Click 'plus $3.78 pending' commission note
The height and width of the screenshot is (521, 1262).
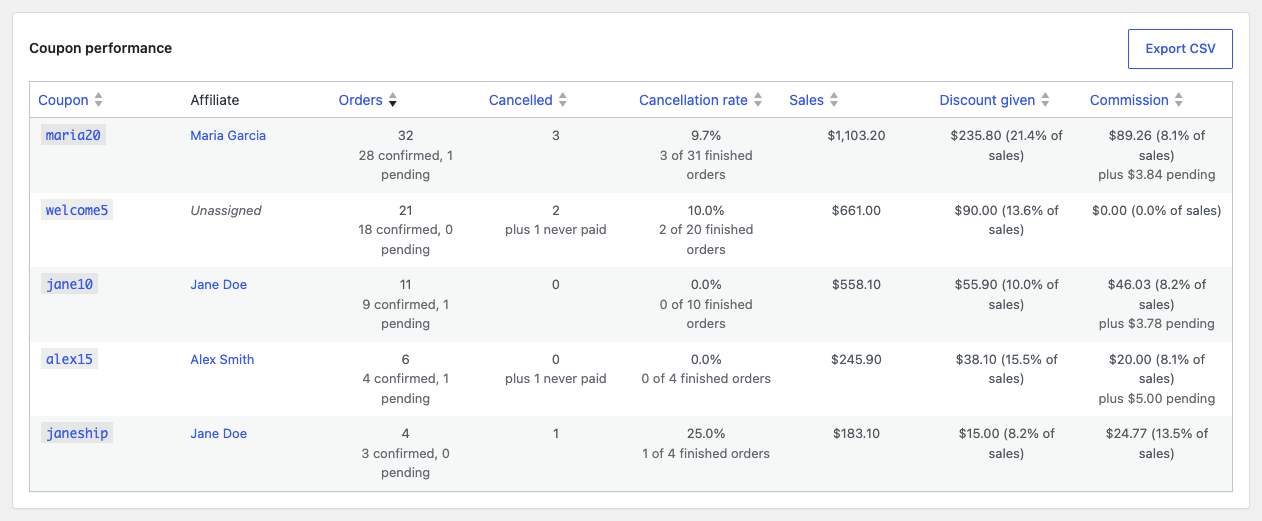[1157, 323]
